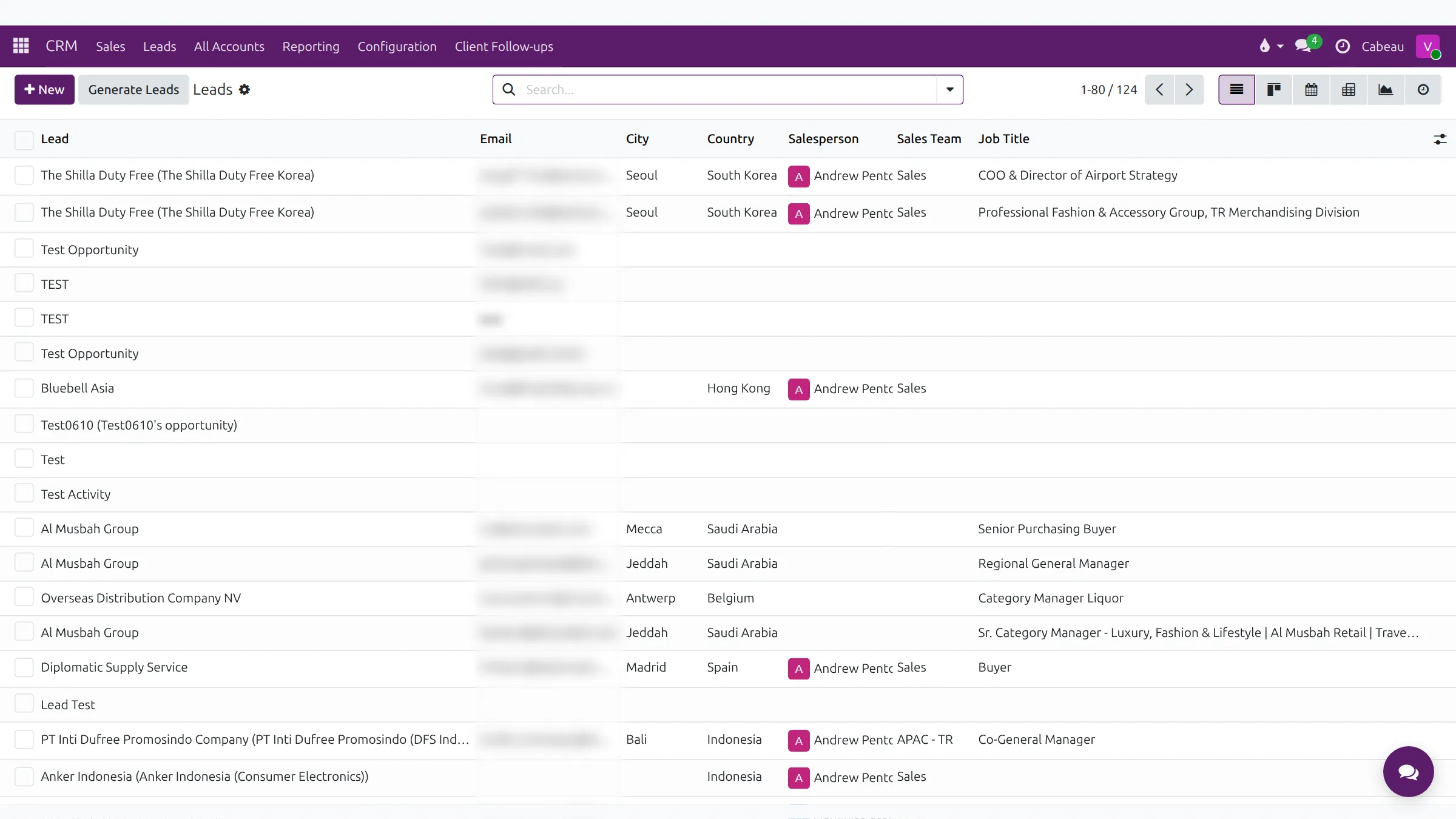Switch to pivot table view

pyautogui.click(x=1349, y=90)
